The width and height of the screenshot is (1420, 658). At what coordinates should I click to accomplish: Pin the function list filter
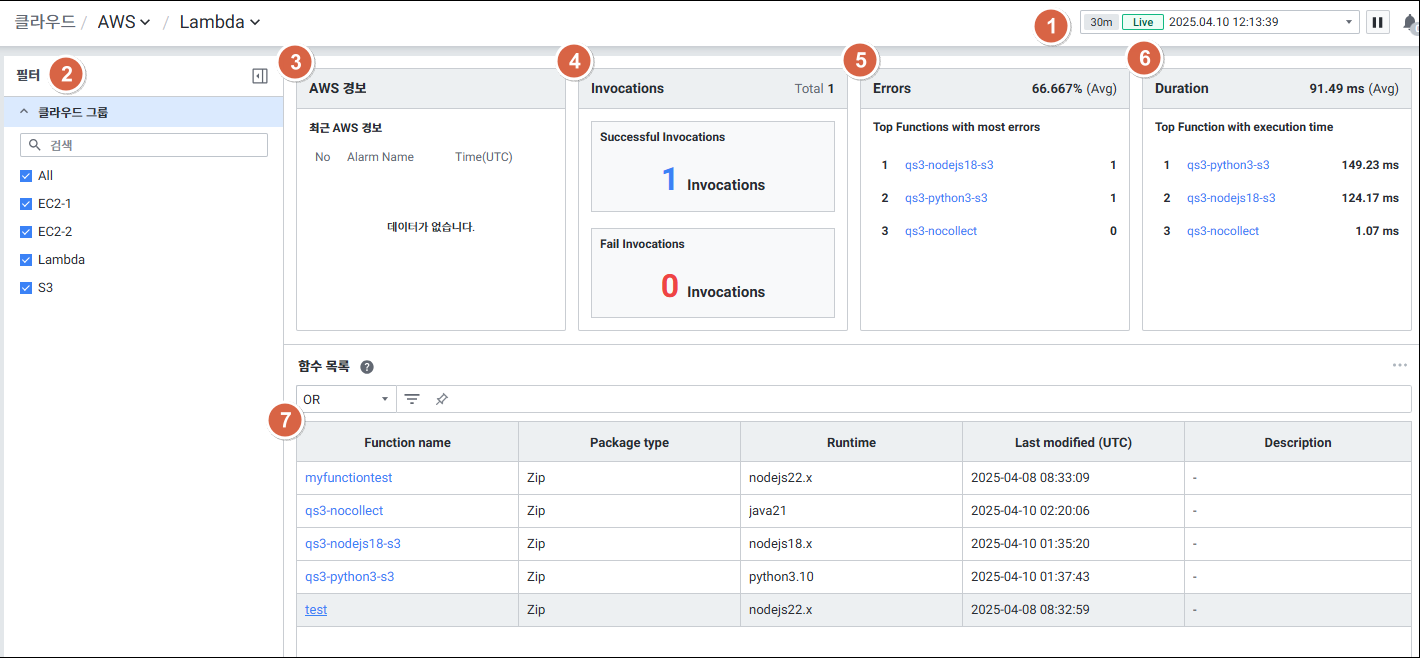point(441,399)
